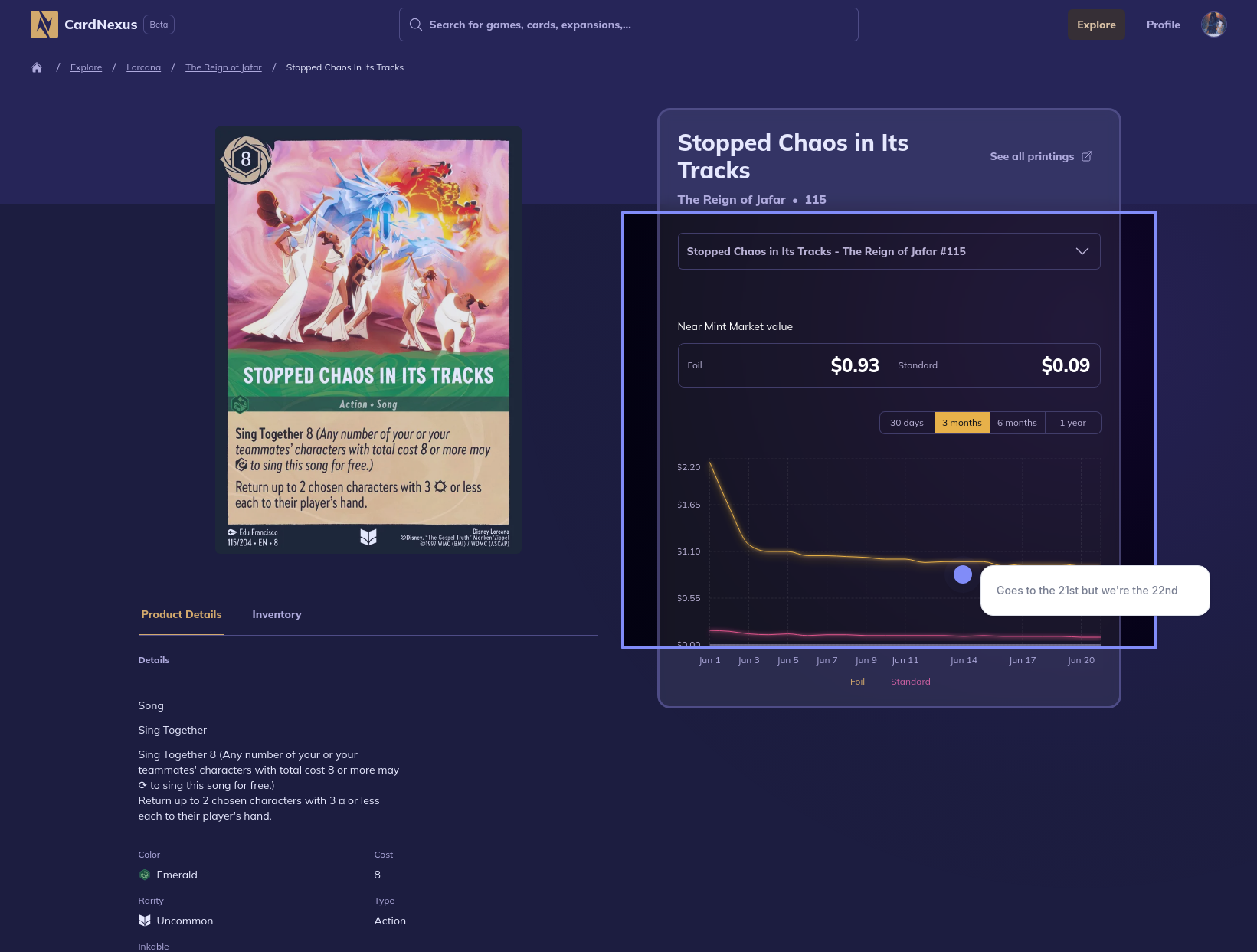Click the external link icon beside See all printings
The height and width of the screenshot is (952, 1257).
click(x=1087, y=156)
